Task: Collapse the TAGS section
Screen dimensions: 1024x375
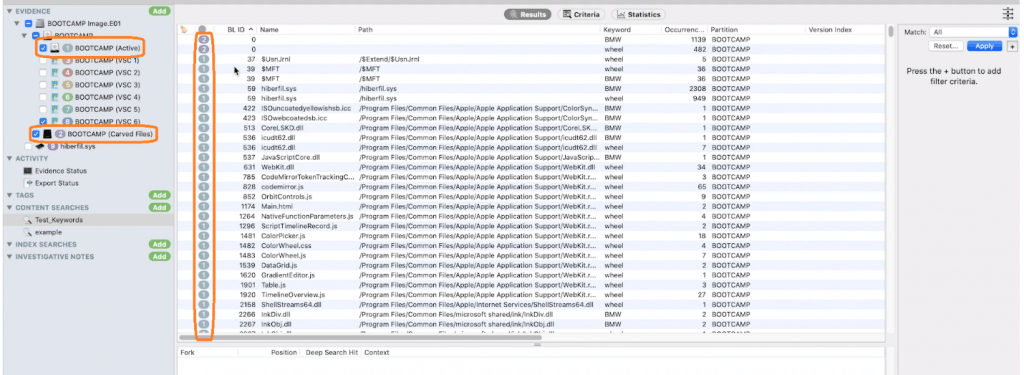Action: (10, 195)
